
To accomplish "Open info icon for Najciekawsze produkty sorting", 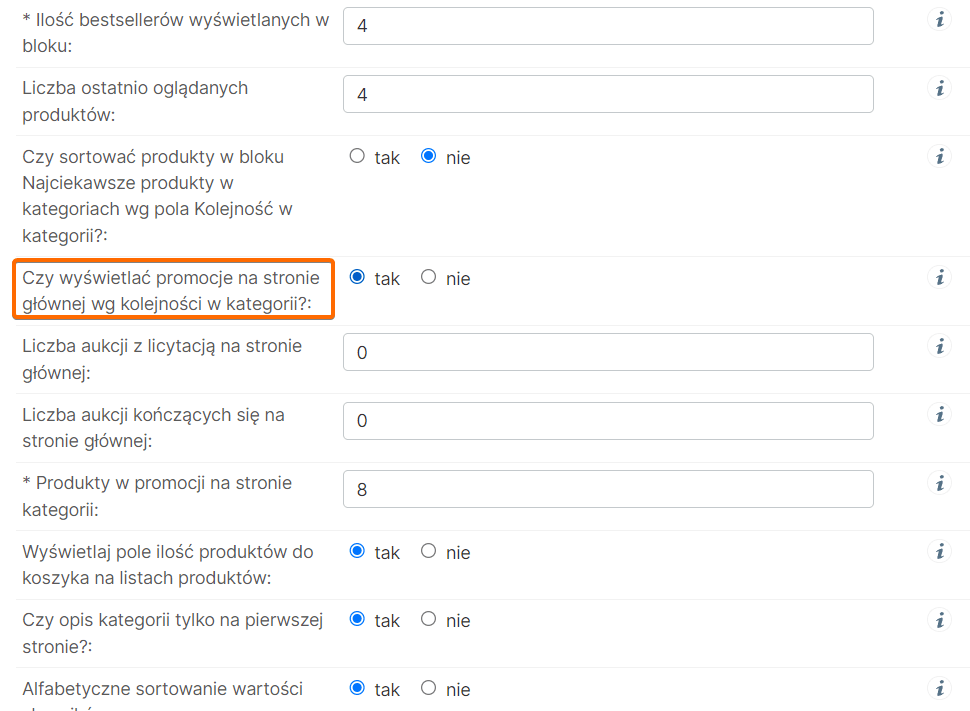I will point(939,157).
